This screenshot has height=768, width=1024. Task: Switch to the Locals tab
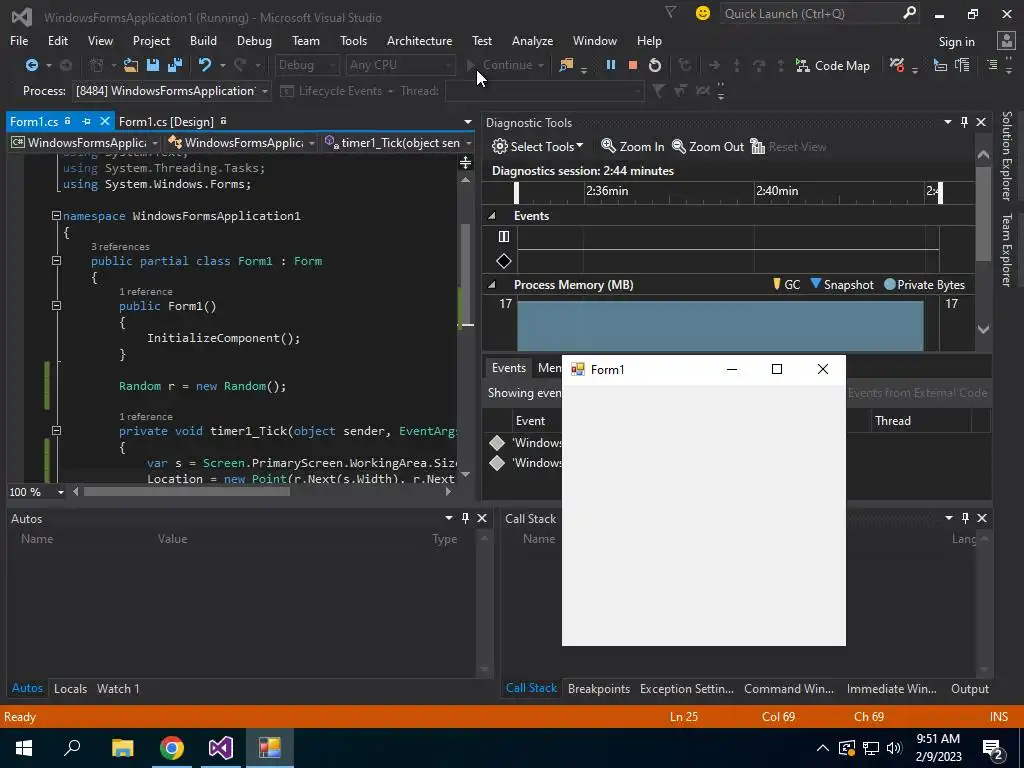71,688
